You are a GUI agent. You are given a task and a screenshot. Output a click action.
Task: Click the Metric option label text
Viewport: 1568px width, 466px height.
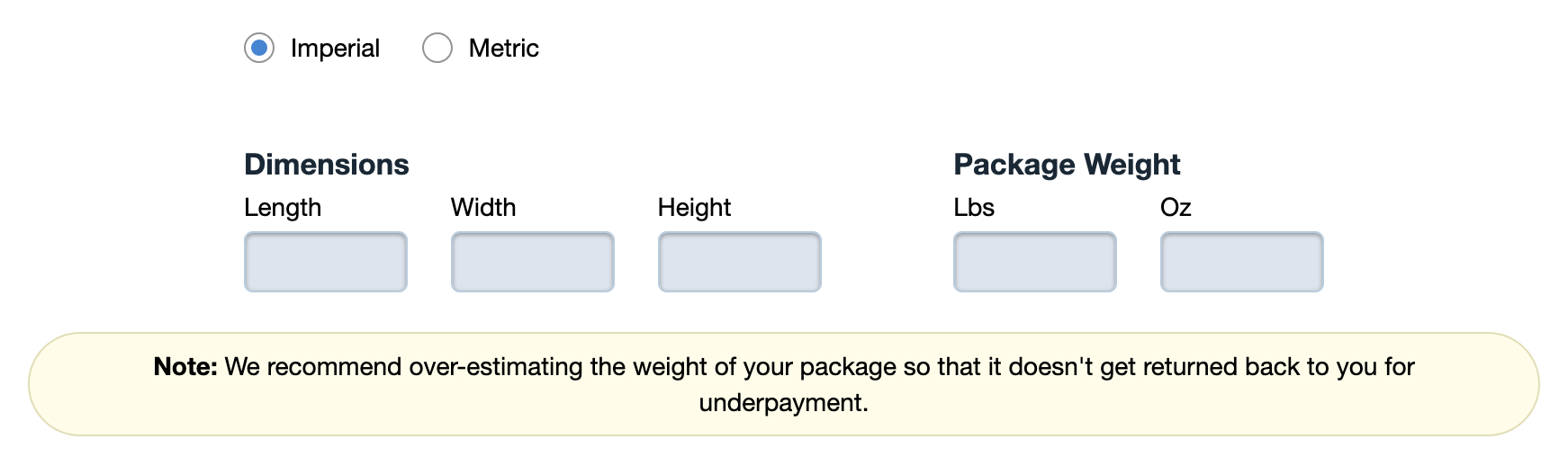point(503,49)
